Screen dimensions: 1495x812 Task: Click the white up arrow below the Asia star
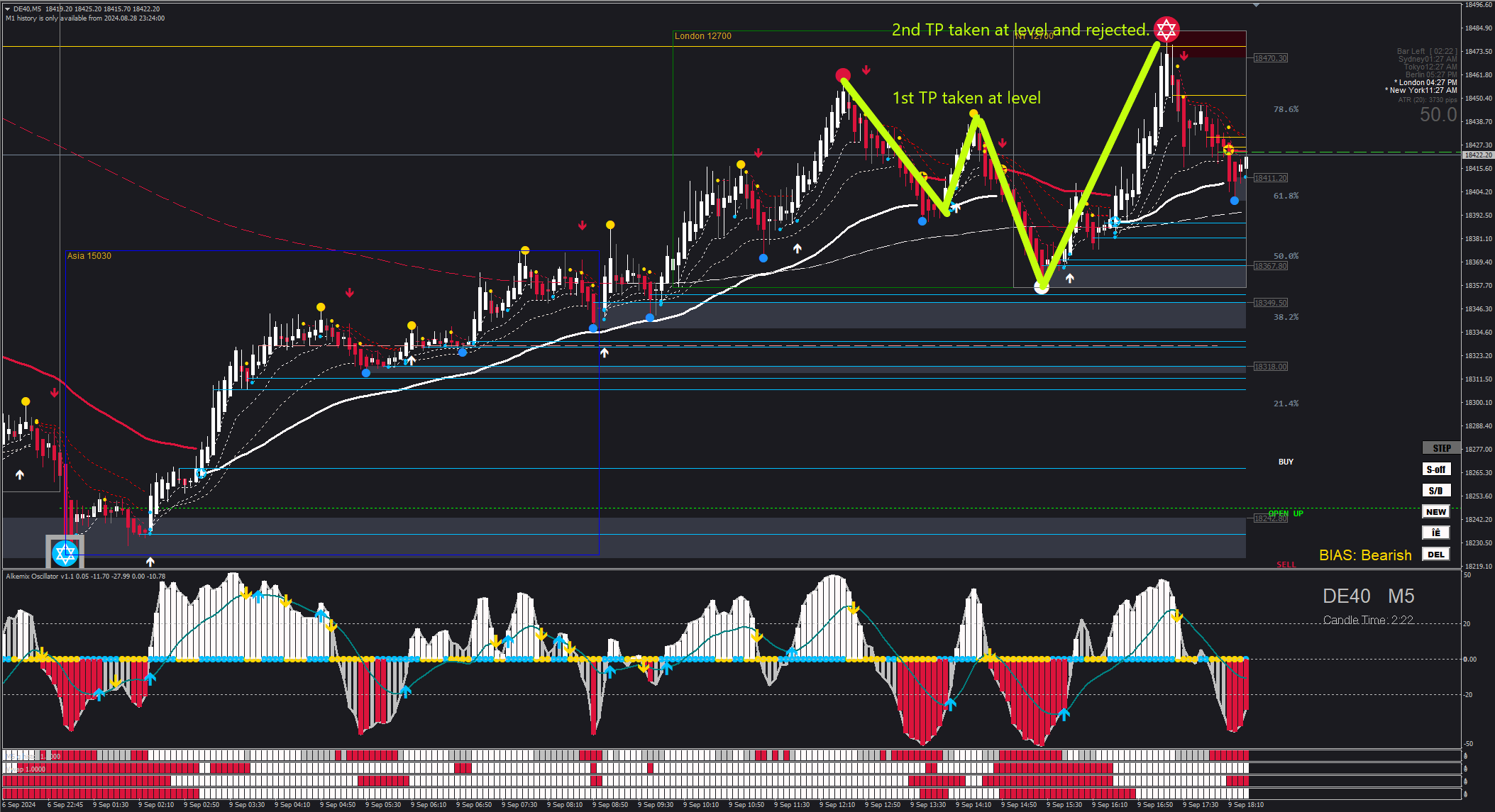[150, 562]
